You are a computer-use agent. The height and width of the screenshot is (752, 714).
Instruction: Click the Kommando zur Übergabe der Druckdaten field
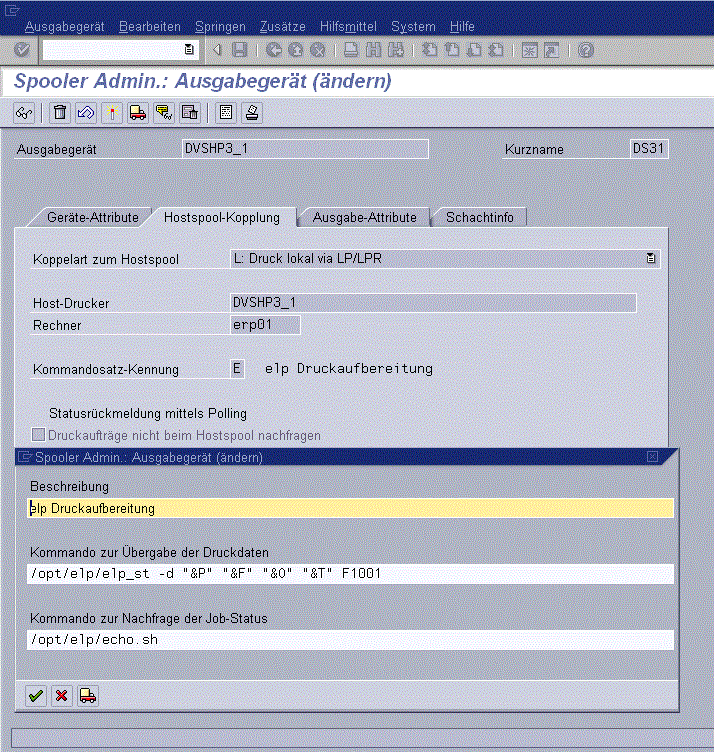(350, 574)
